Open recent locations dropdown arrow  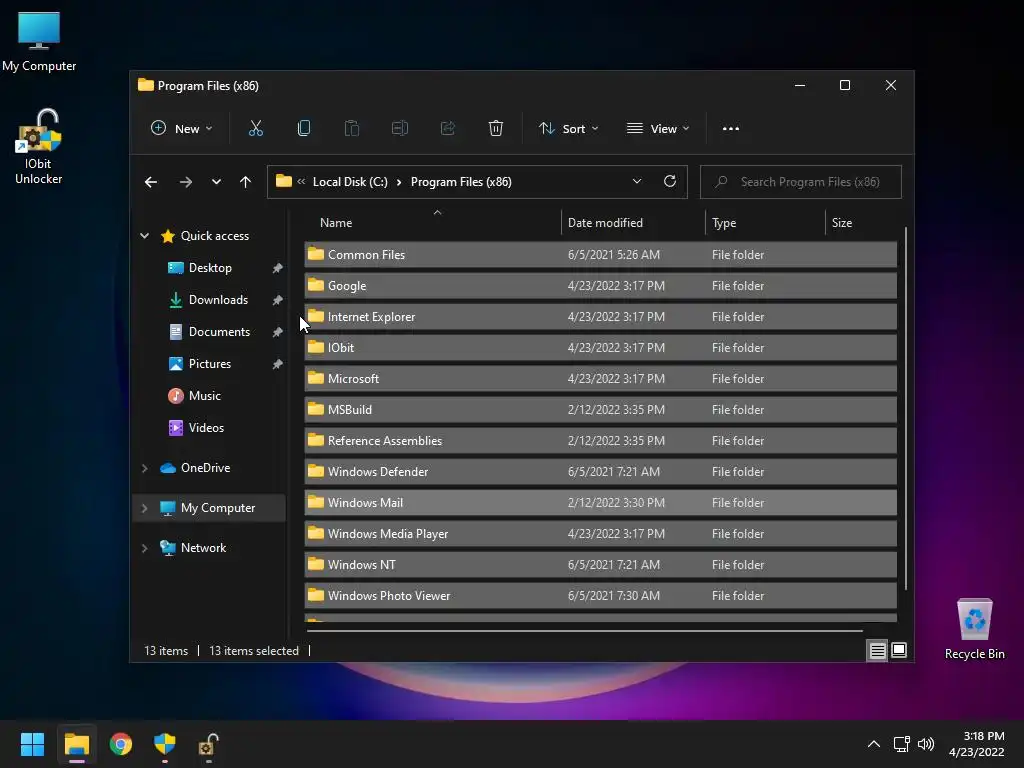(x=216, y=182)
